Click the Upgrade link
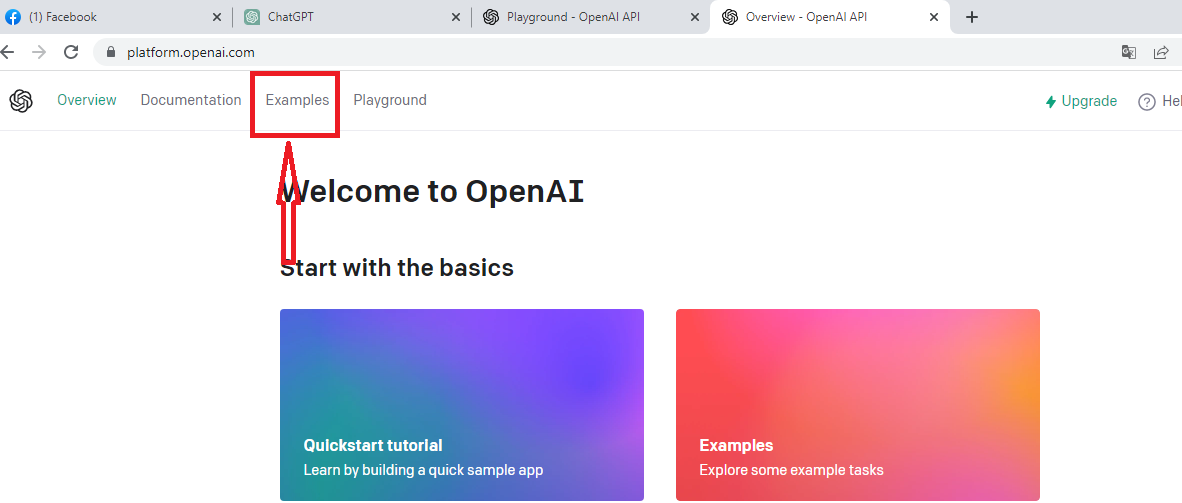The height and width of the screenshot is (503, 1182). pyautogui.click(x=1081, y=102)
